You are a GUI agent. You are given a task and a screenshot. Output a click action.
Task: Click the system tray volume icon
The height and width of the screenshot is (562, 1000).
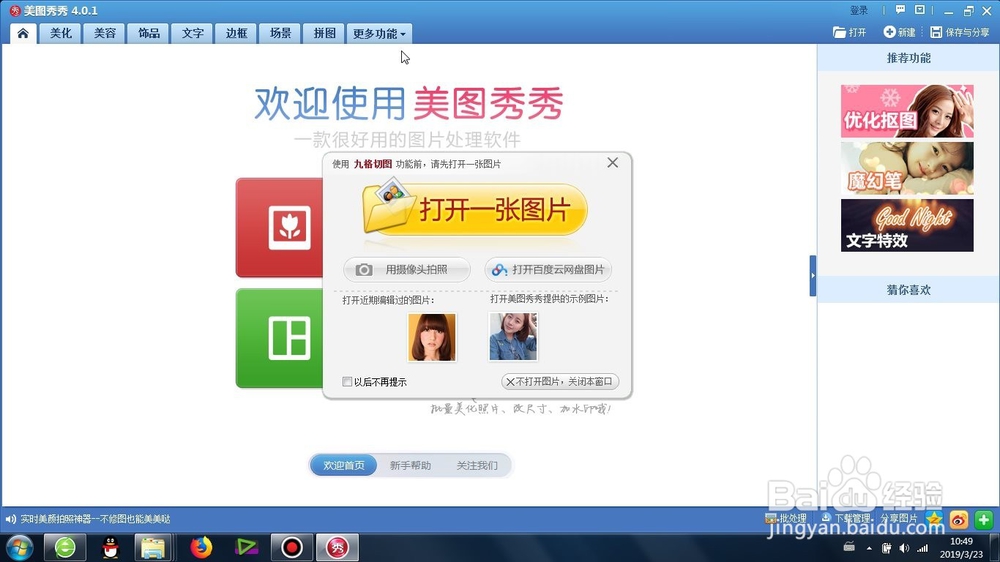[904, 548]
